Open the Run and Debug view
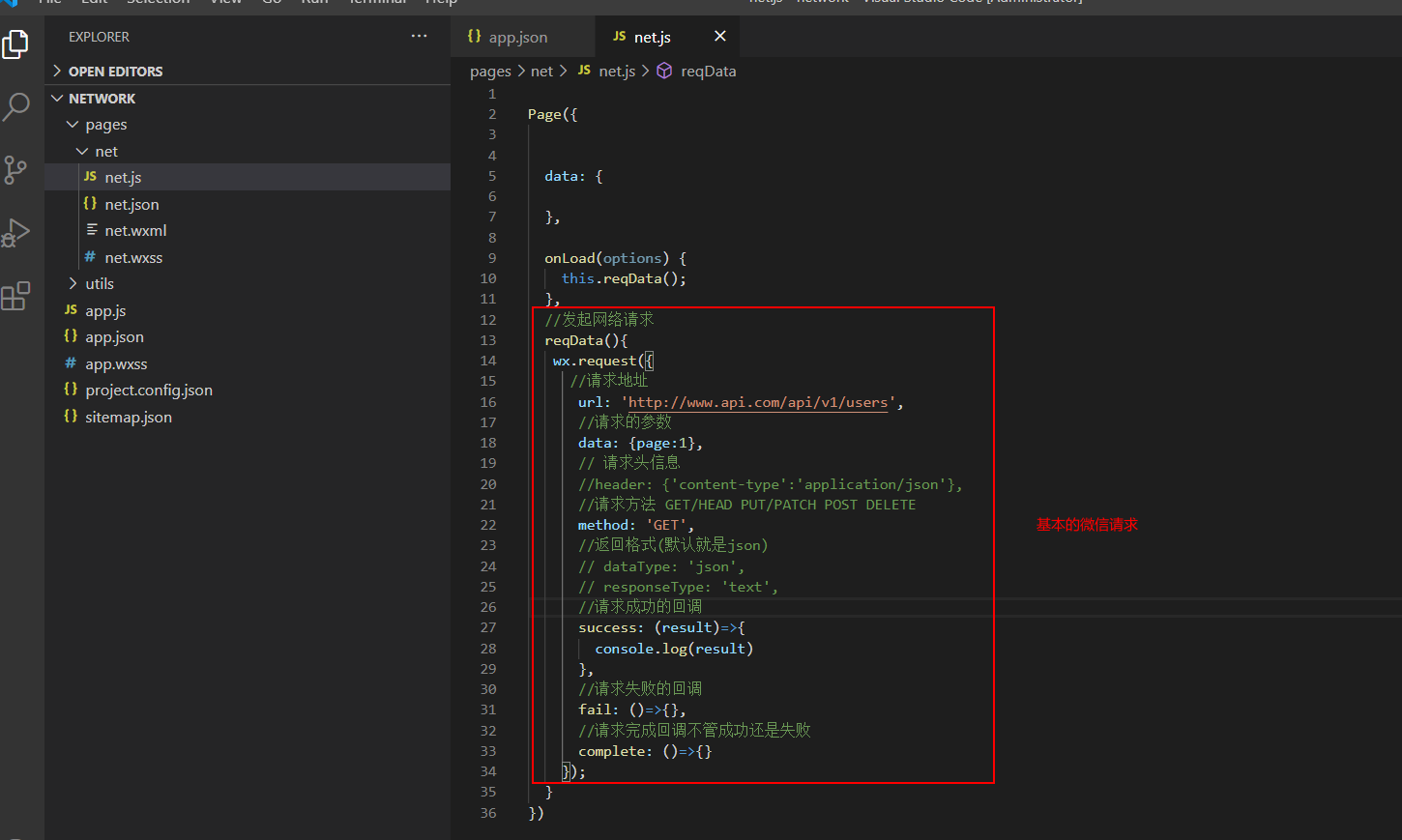Viewport: 1402px width, 840px height. (16, 233)
